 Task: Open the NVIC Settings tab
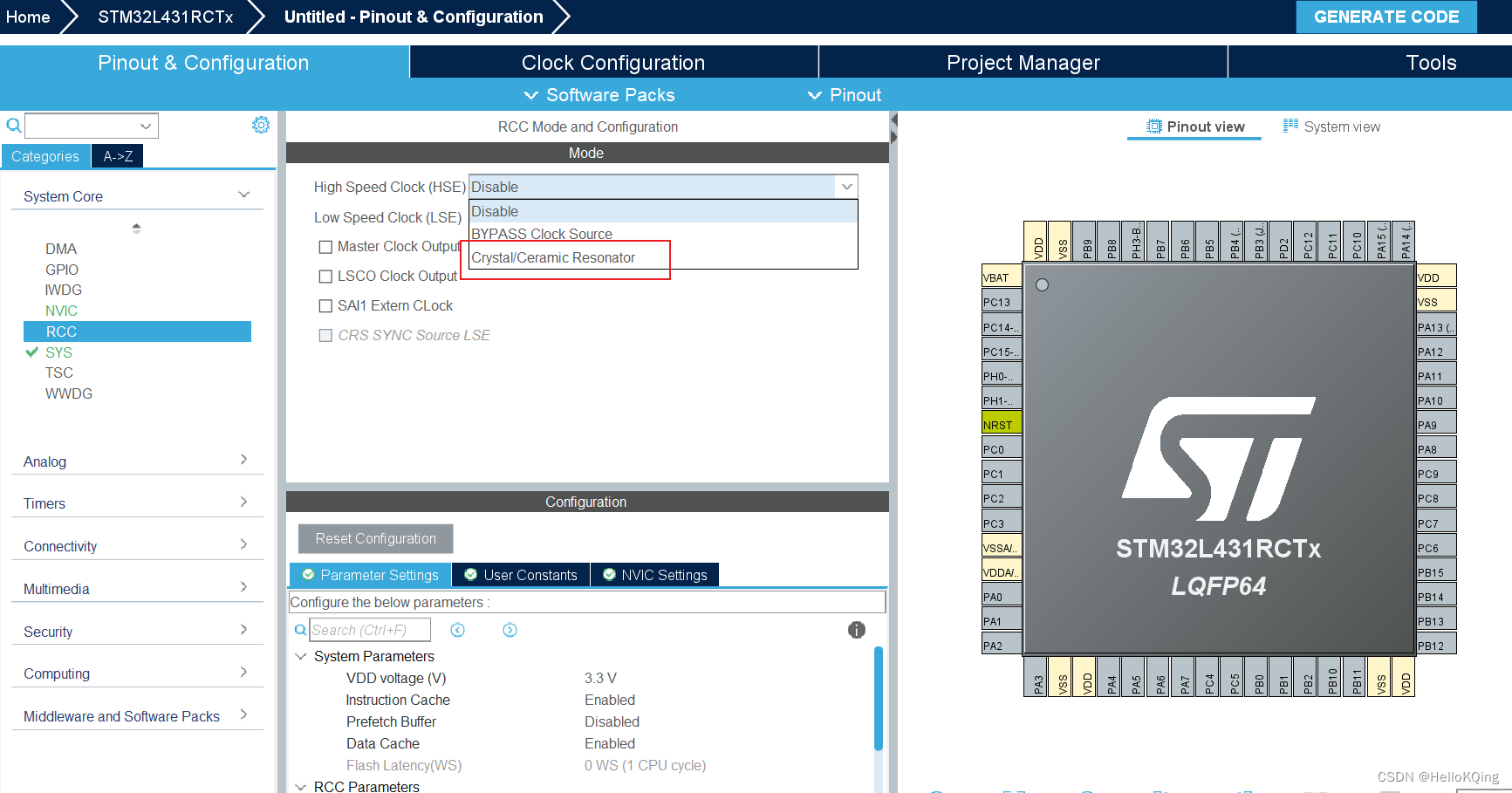[x=655, y=575]
